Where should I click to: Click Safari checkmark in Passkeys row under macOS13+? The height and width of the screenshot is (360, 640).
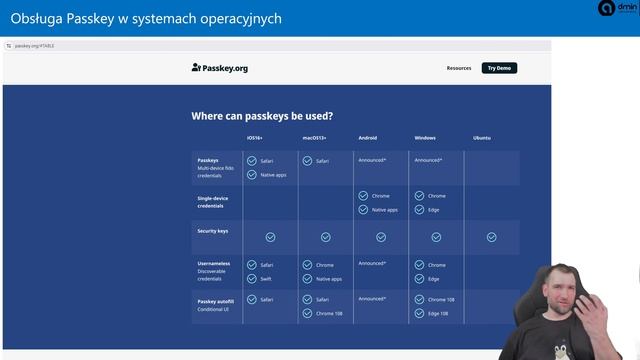coord(307,161)
